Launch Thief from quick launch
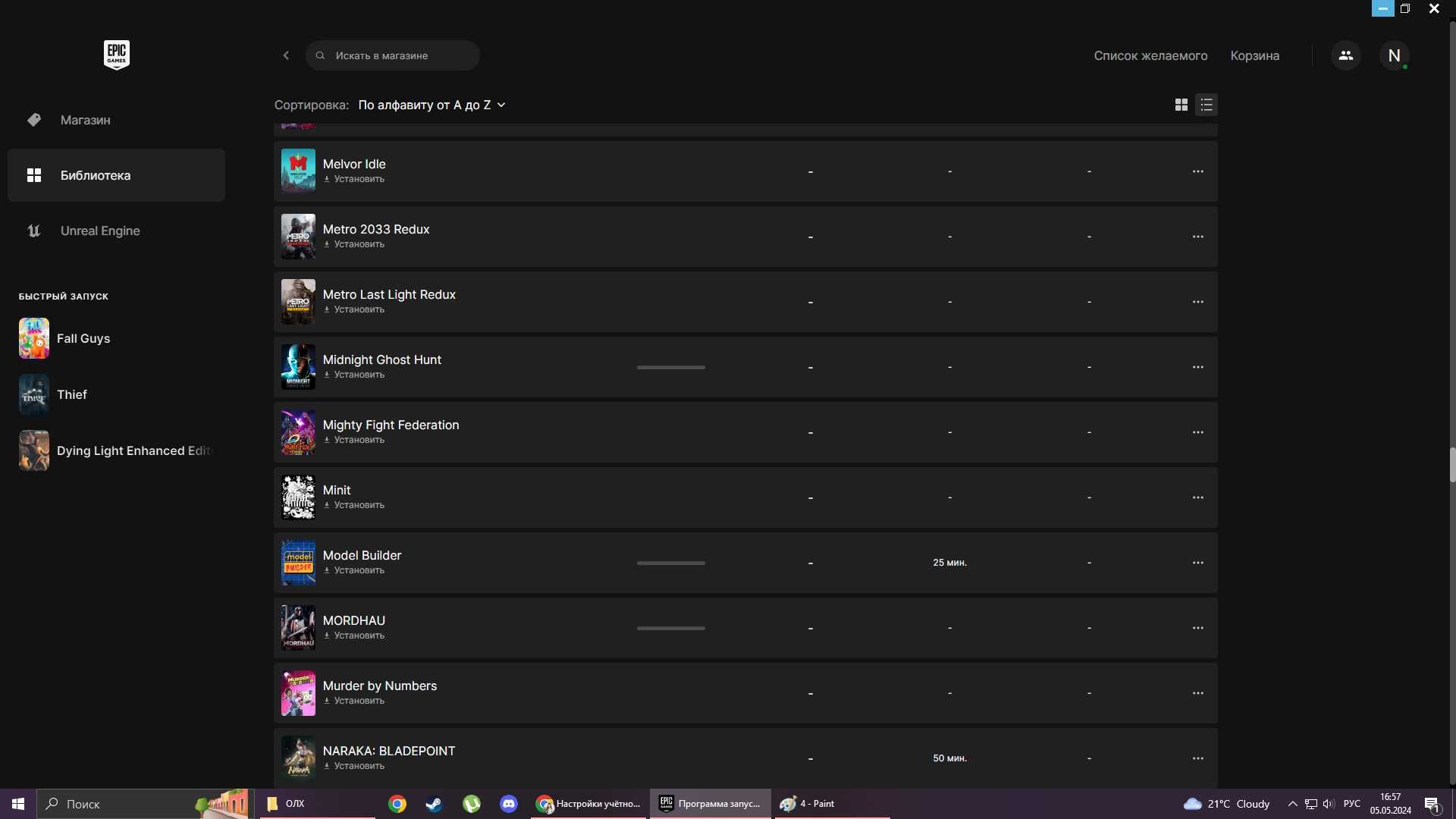This screenshot has height=819, width=1456. click(116, 394)
